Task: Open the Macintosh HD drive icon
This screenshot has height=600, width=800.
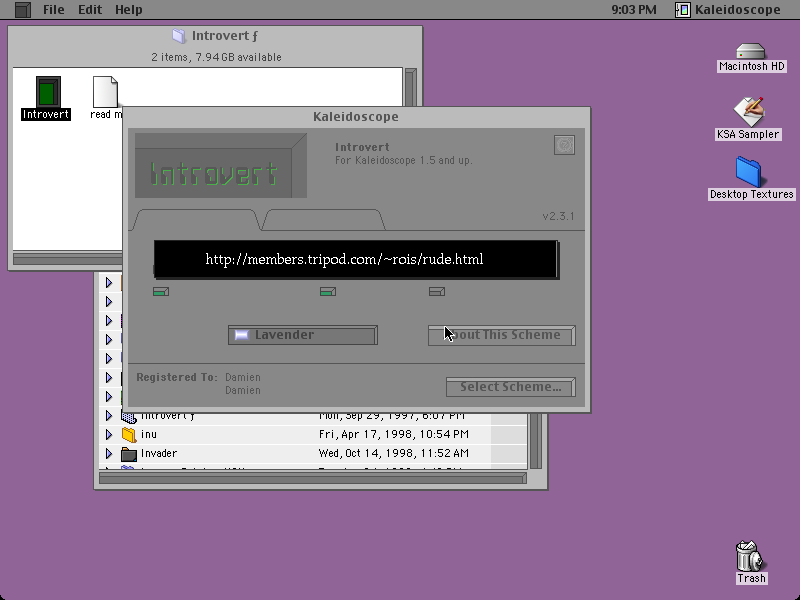Action: (751, 52)
